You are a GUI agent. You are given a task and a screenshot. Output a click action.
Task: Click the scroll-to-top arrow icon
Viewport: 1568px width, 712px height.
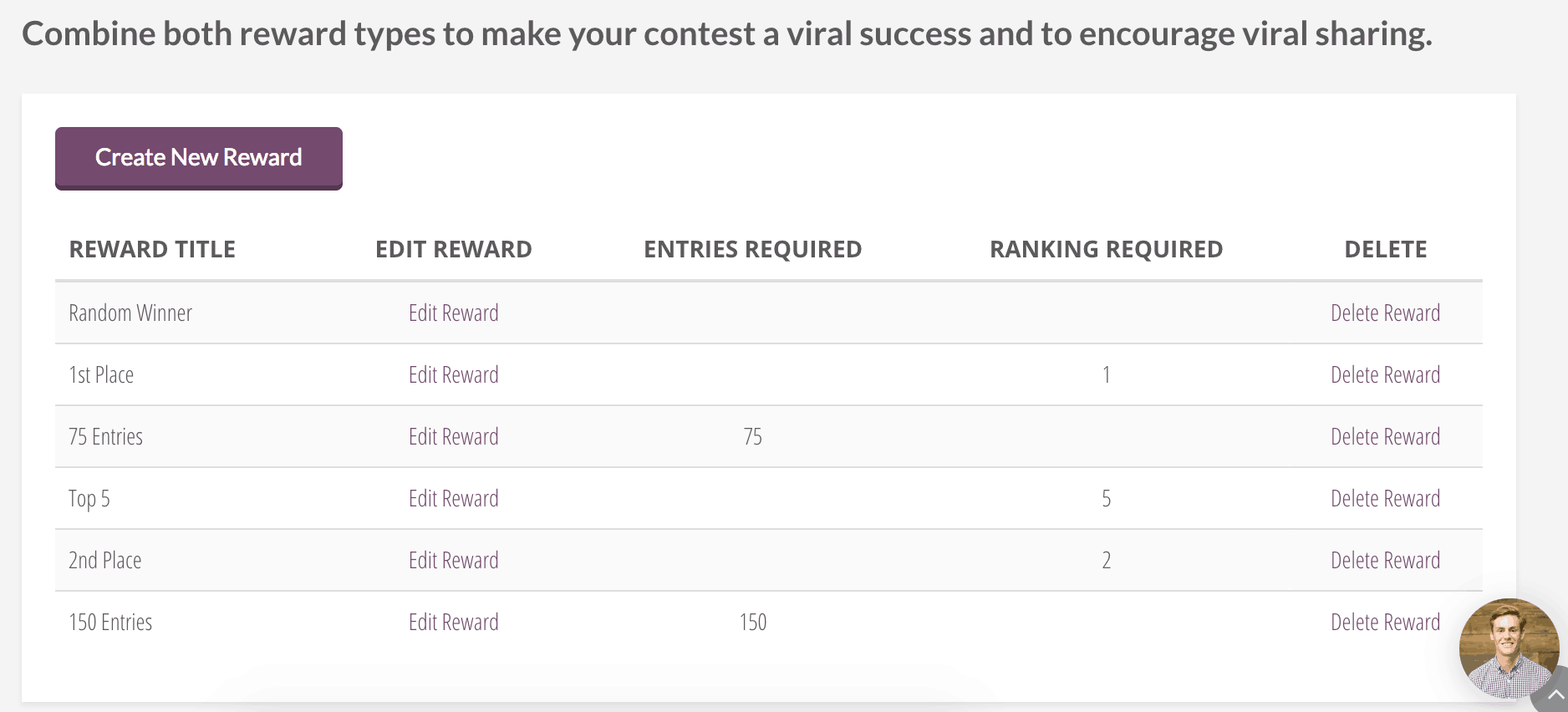point(1555,695)
